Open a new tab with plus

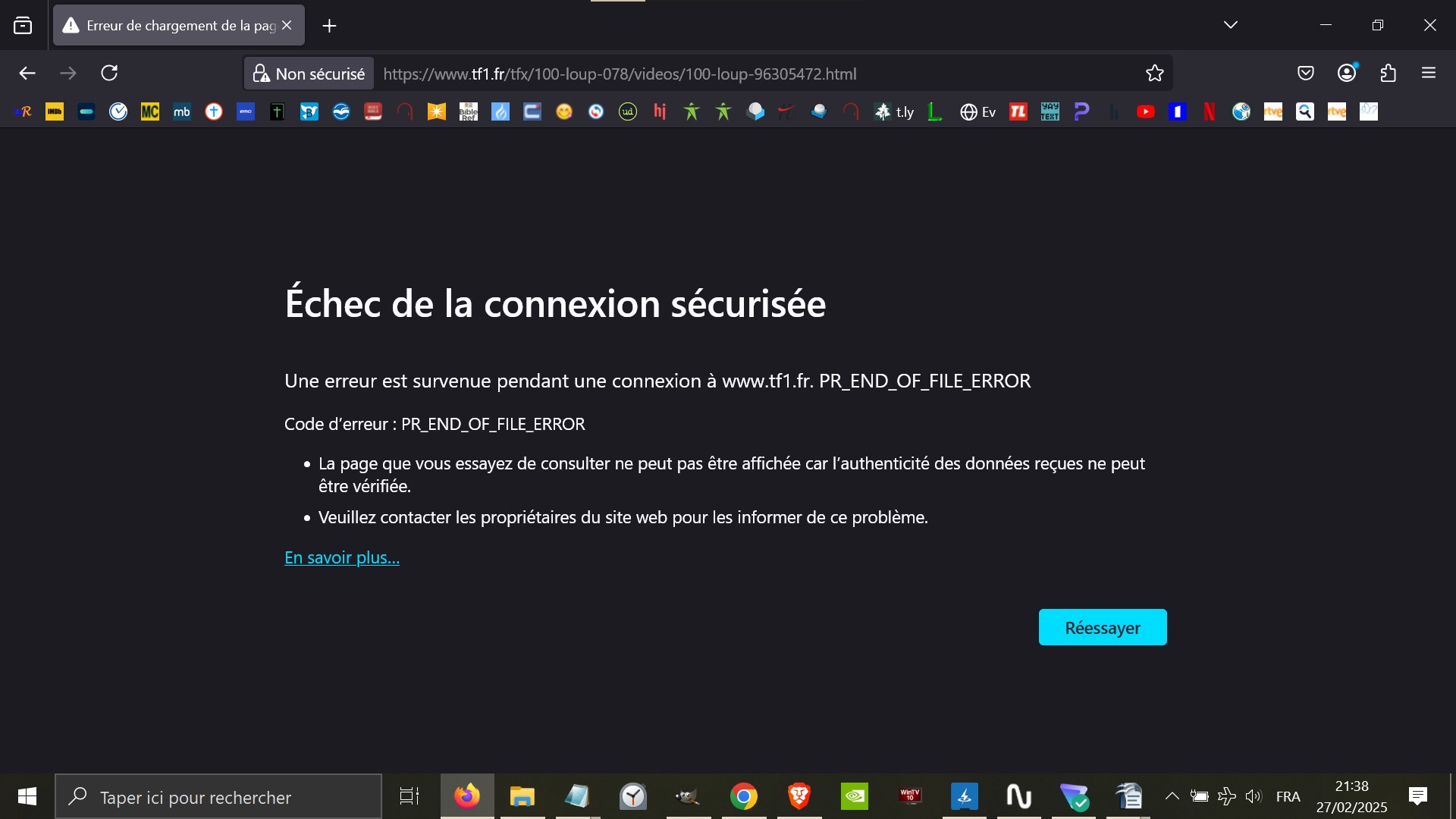pos(329,26)
